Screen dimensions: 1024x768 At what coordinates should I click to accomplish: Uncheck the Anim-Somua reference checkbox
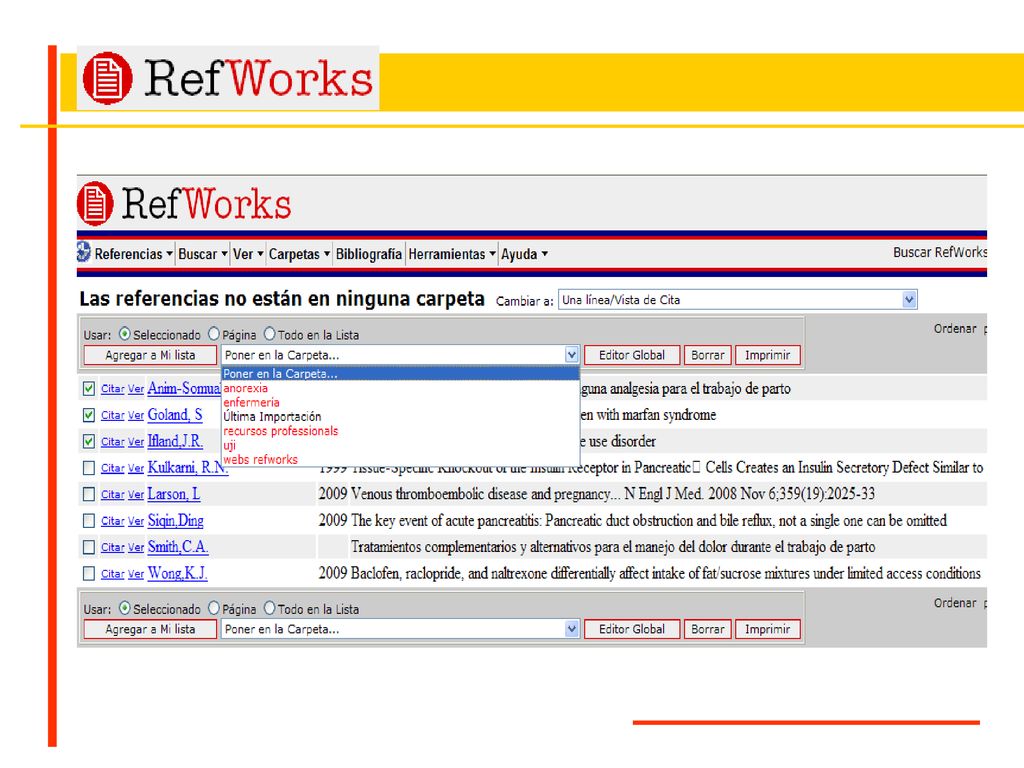pos(89,389)
